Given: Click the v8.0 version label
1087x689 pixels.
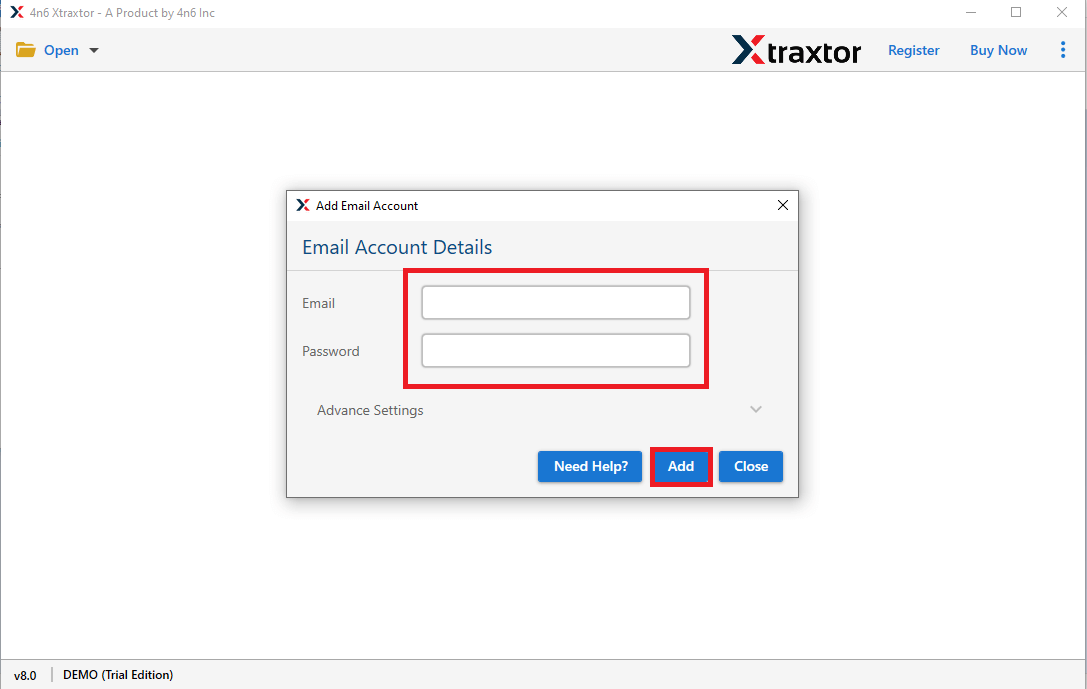Looking at the screenshot, I should click(x=26, y=674).
